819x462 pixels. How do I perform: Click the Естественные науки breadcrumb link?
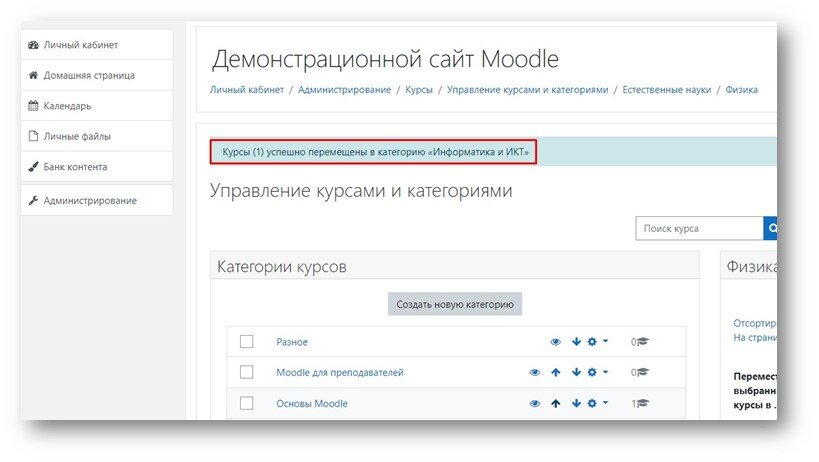[666, 90]
